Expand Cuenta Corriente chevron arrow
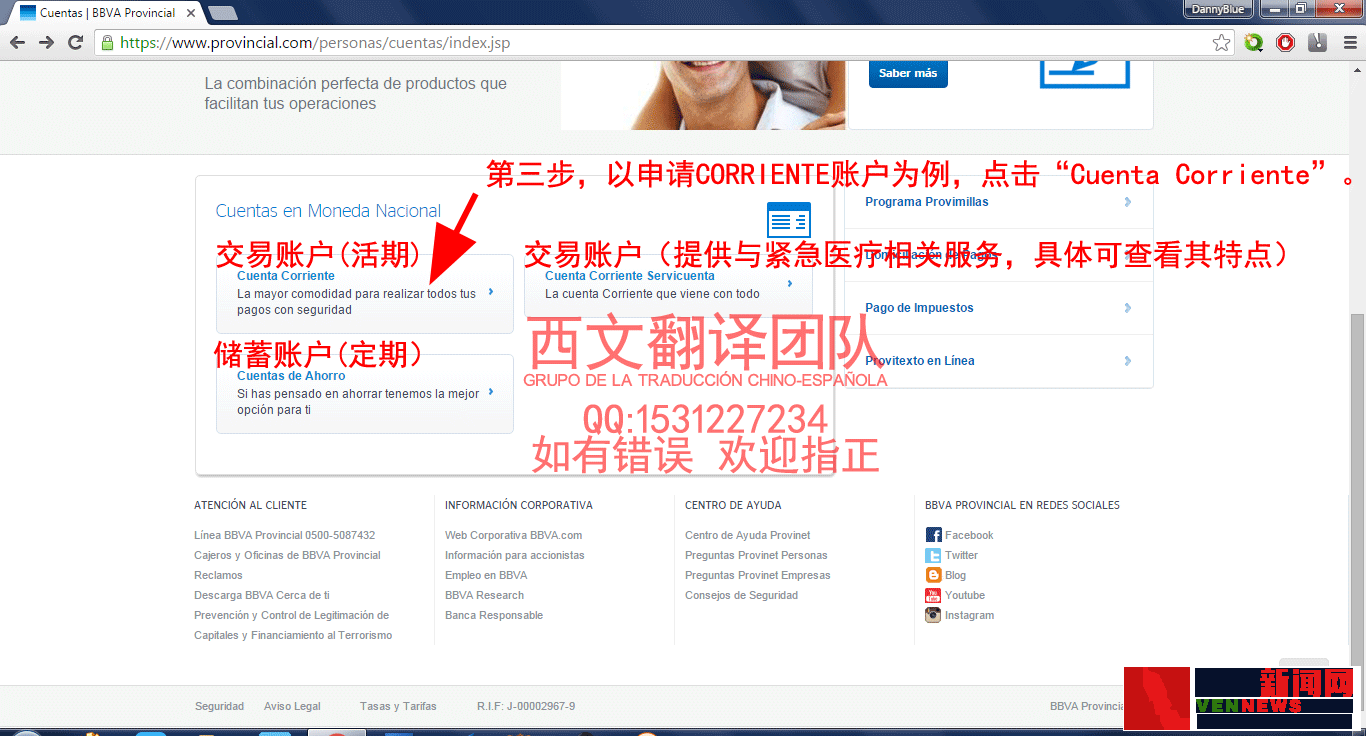 click(x=491, y=292)
